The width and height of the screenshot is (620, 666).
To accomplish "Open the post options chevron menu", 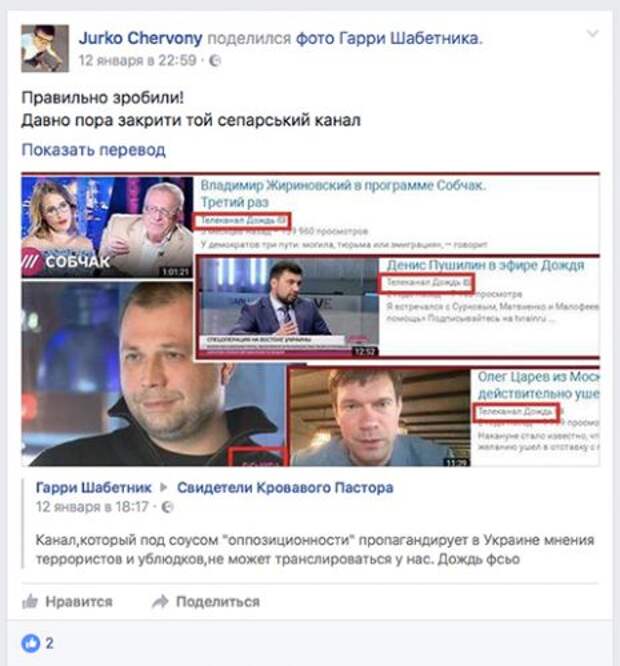I will coord(592,34).
